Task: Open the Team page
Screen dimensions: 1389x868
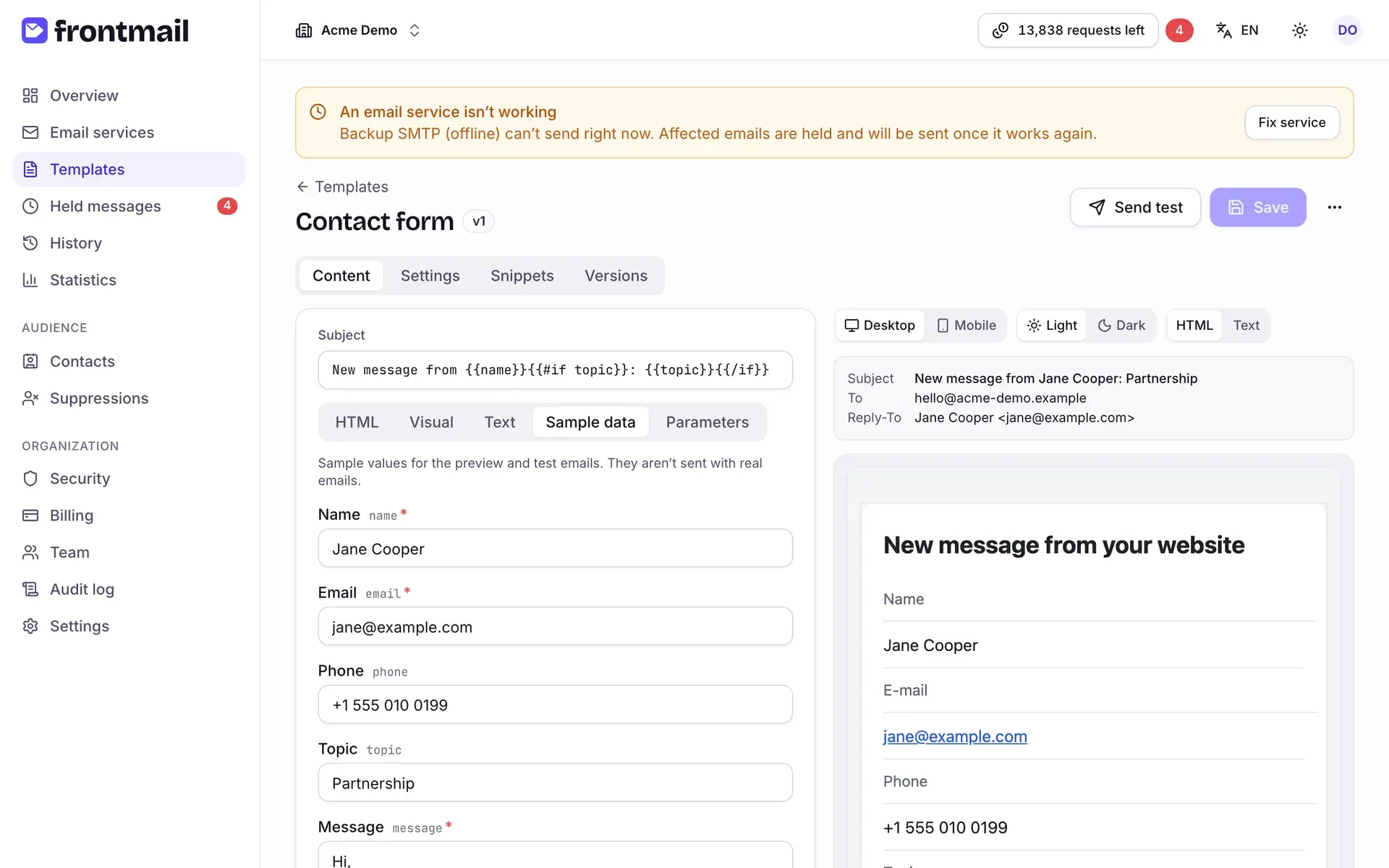Action: point(129,552)
